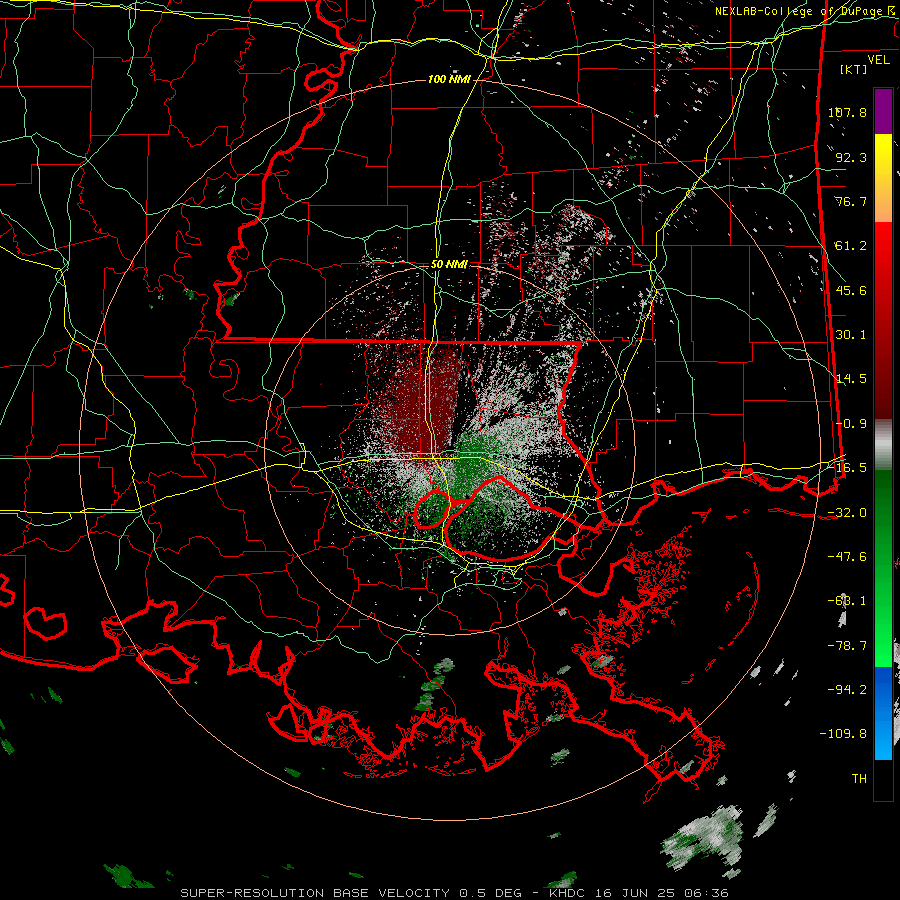Click the TH legend label
900x900 pixels.
tap(859, 779)
